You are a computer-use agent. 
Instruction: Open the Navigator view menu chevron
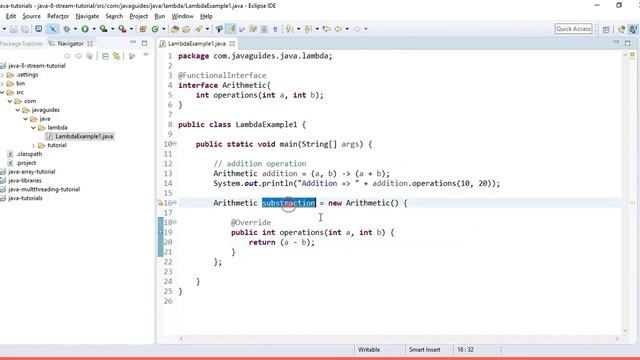[146, 55]
